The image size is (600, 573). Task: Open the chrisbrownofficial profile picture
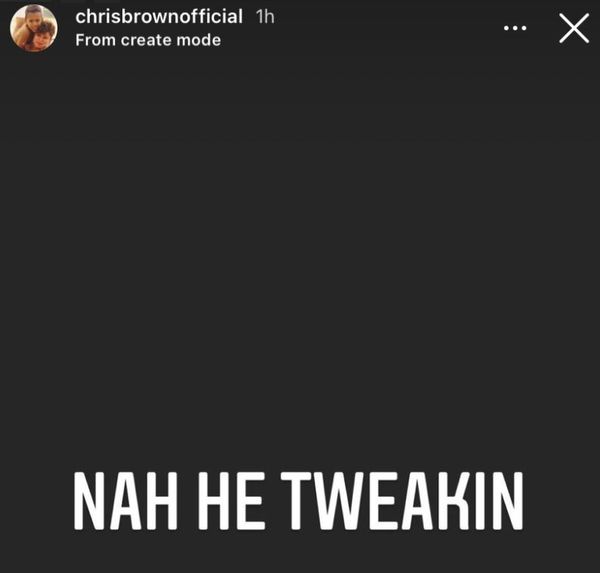34,28
